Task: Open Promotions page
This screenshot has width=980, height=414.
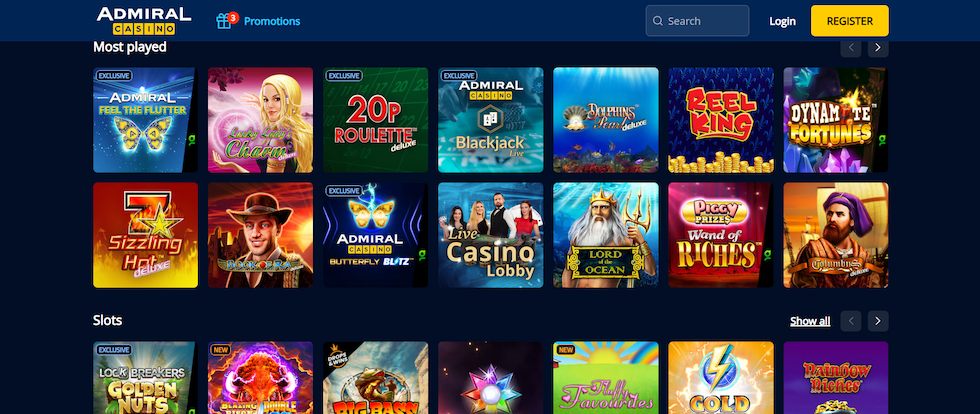Action: click(272, 21)
